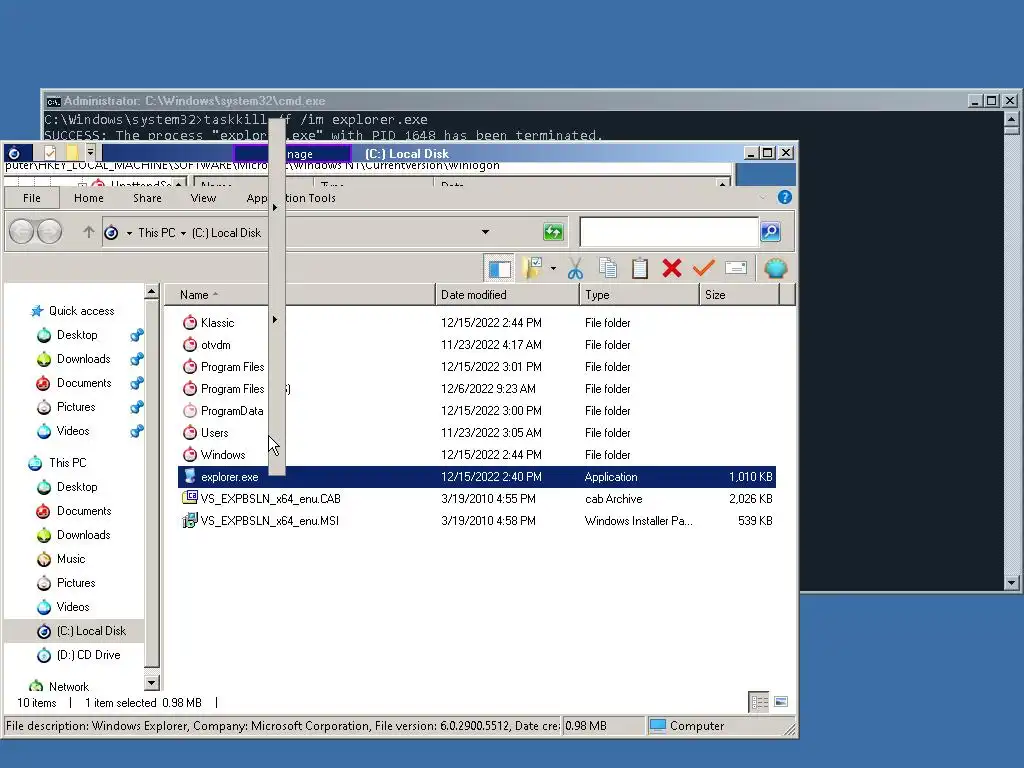Open the folder options dropdown arrow

[x=553, y=268]
